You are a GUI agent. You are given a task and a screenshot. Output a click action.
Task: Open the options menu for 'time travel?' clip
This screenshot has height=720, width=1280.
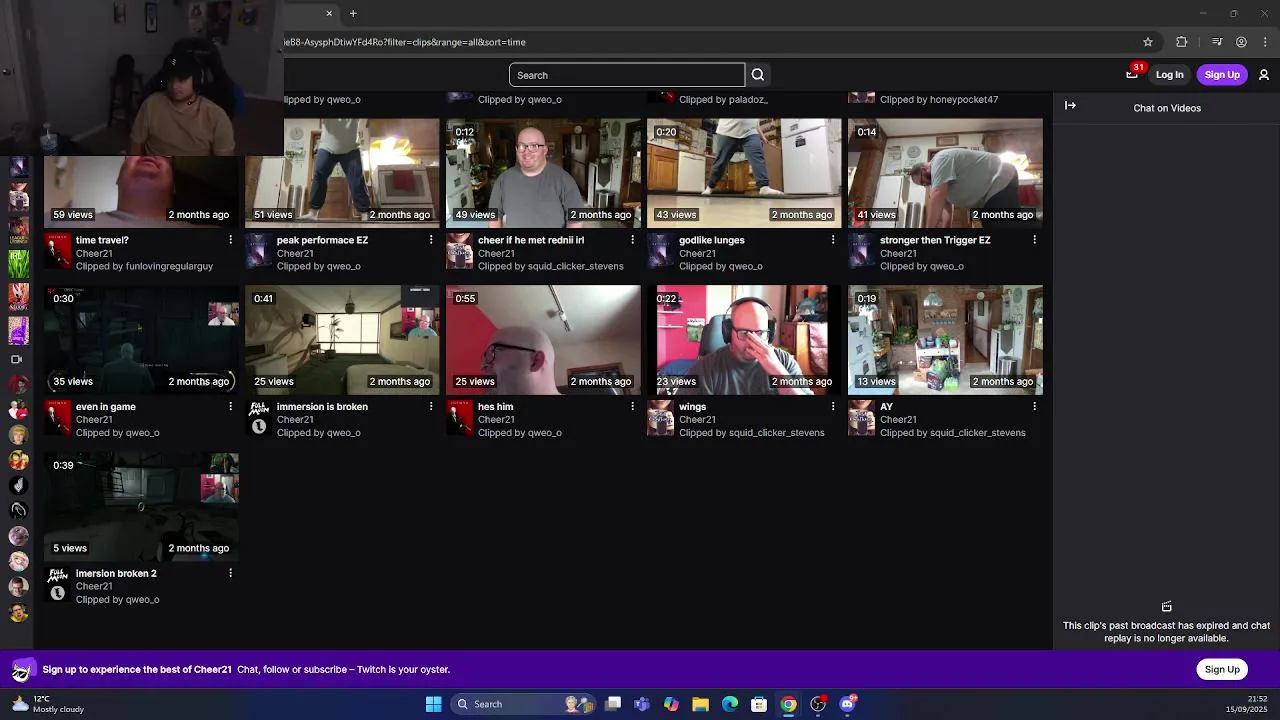230,240
